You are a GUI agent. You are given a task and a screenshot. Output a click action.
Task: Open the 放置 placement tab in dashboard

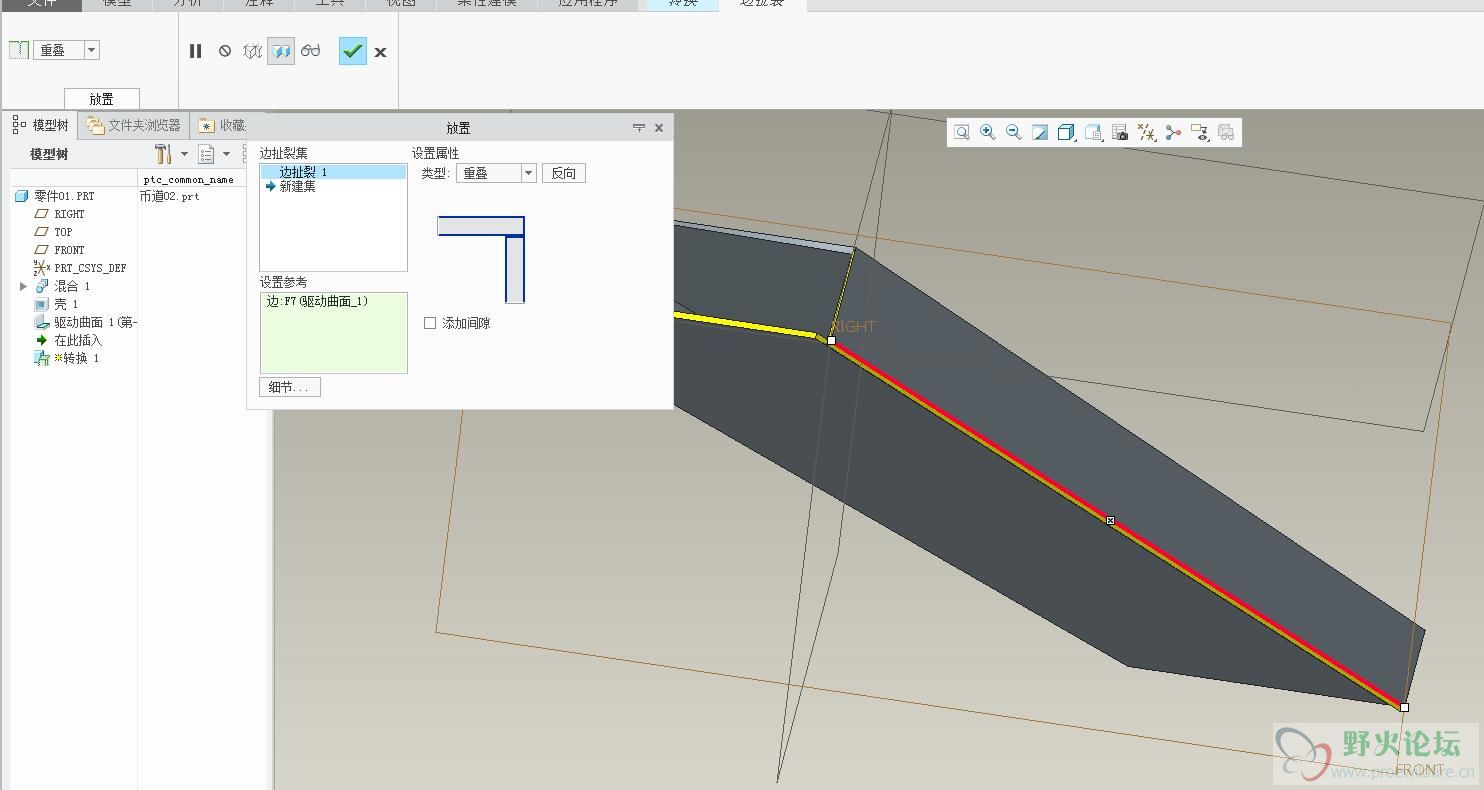coord(101,99)
